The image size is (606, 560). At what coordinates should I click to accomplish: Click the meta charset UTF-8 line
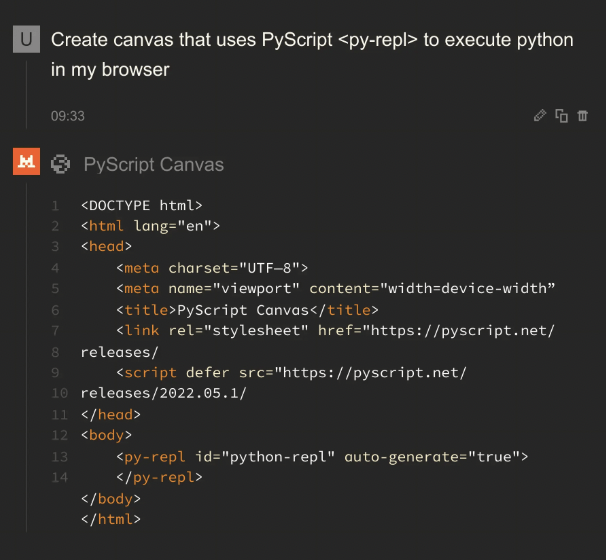212,268
